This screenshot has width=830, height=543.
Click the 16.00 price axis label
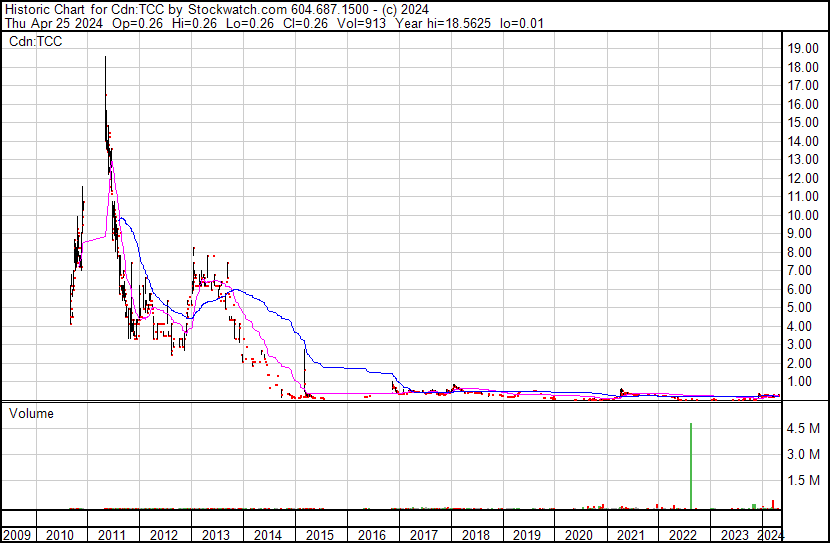point(803,104)
